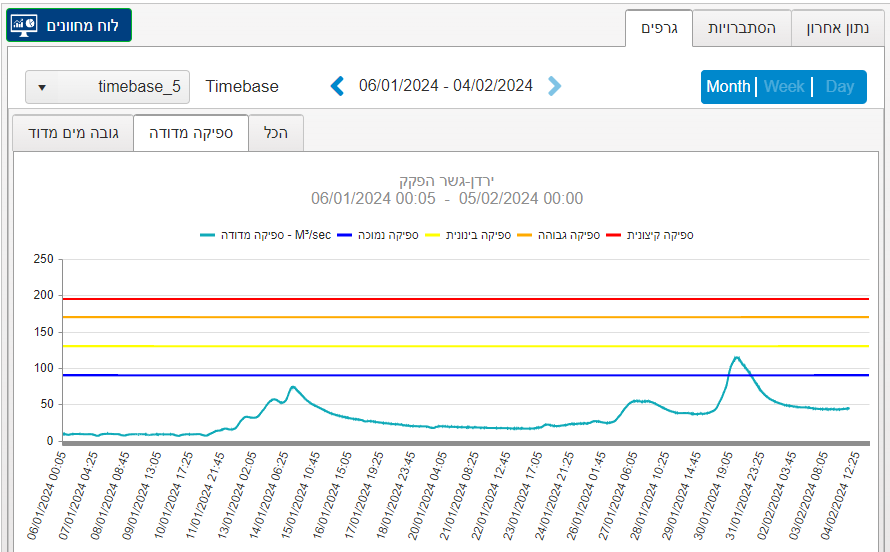
Task: Select the Week view
Action: click(x=784, y=87)
